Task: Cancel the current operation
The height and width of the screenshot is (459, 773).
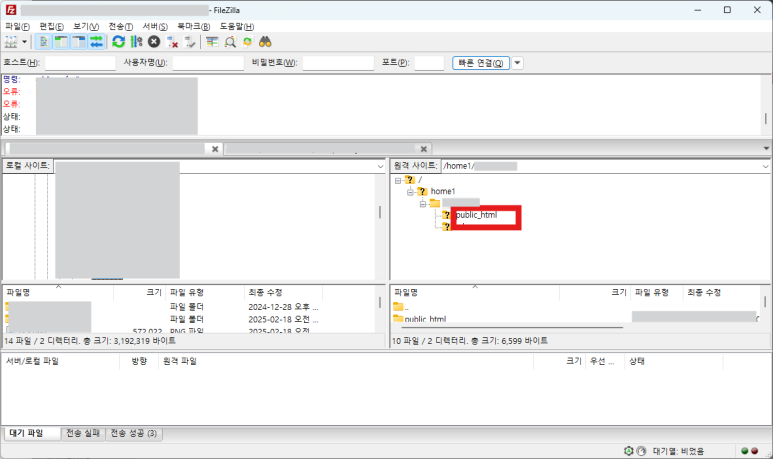Action: (154, 42)
